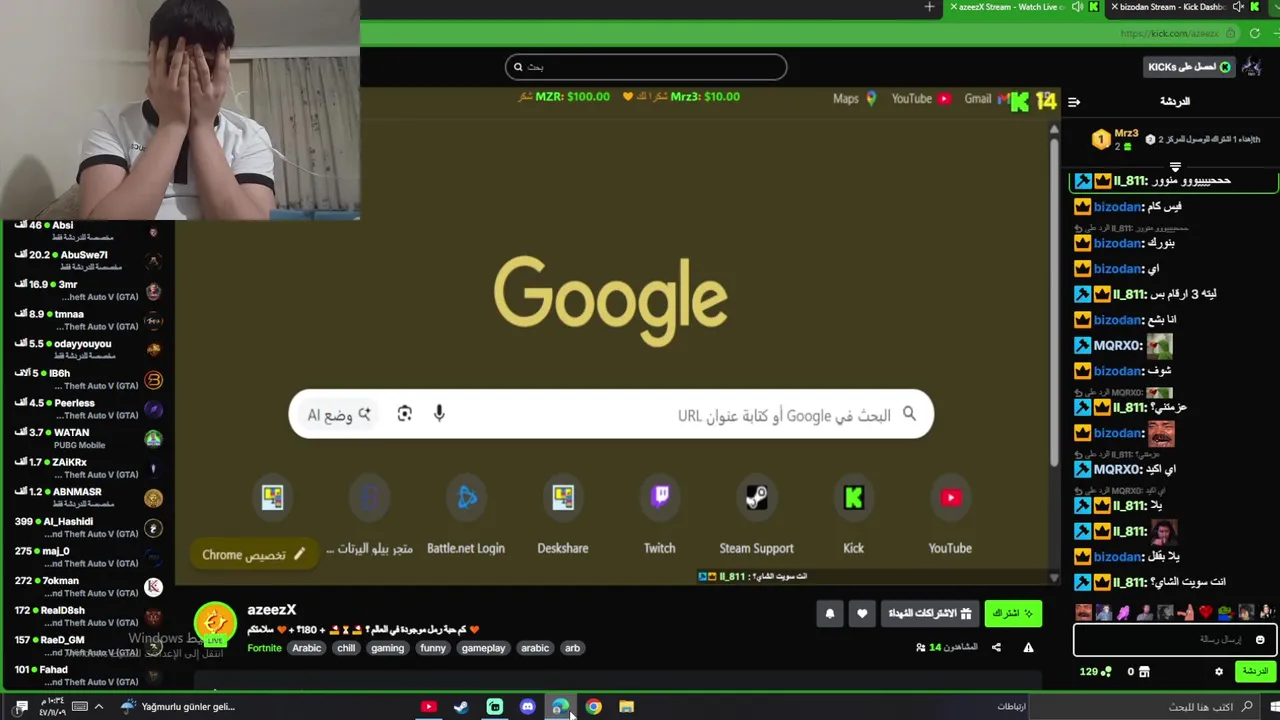Select AbuSwe7l channel in sidebar
Image resolution: width=1280 pixels, height=720 pixels.
(88, 261)
